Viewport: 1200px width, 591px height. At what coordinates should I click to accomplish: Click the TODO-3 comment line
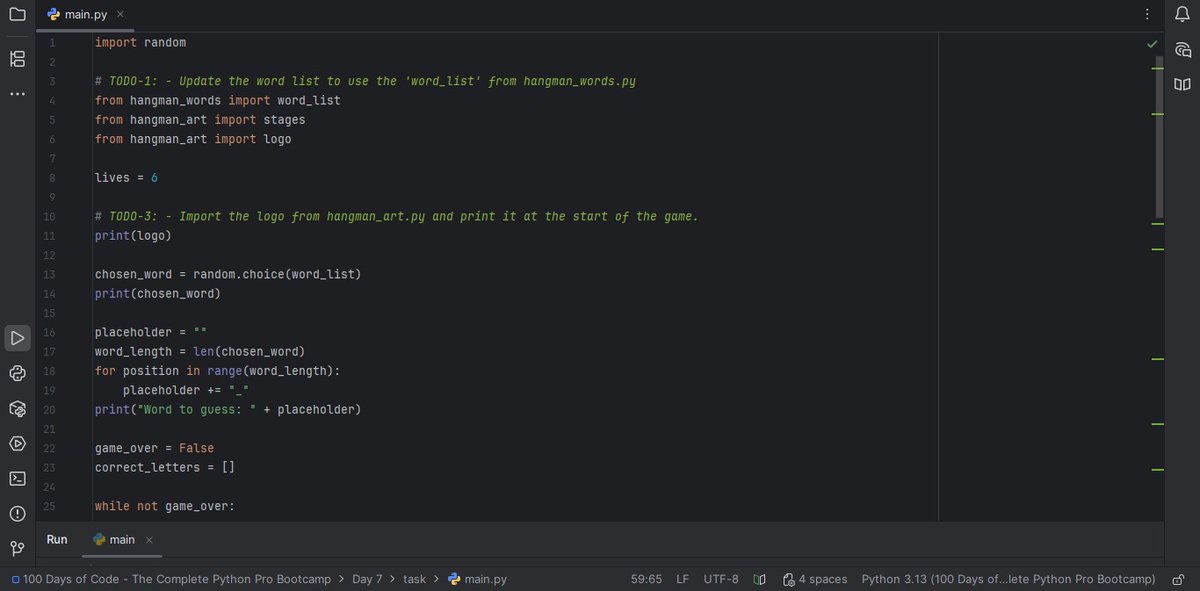point(396,217)
